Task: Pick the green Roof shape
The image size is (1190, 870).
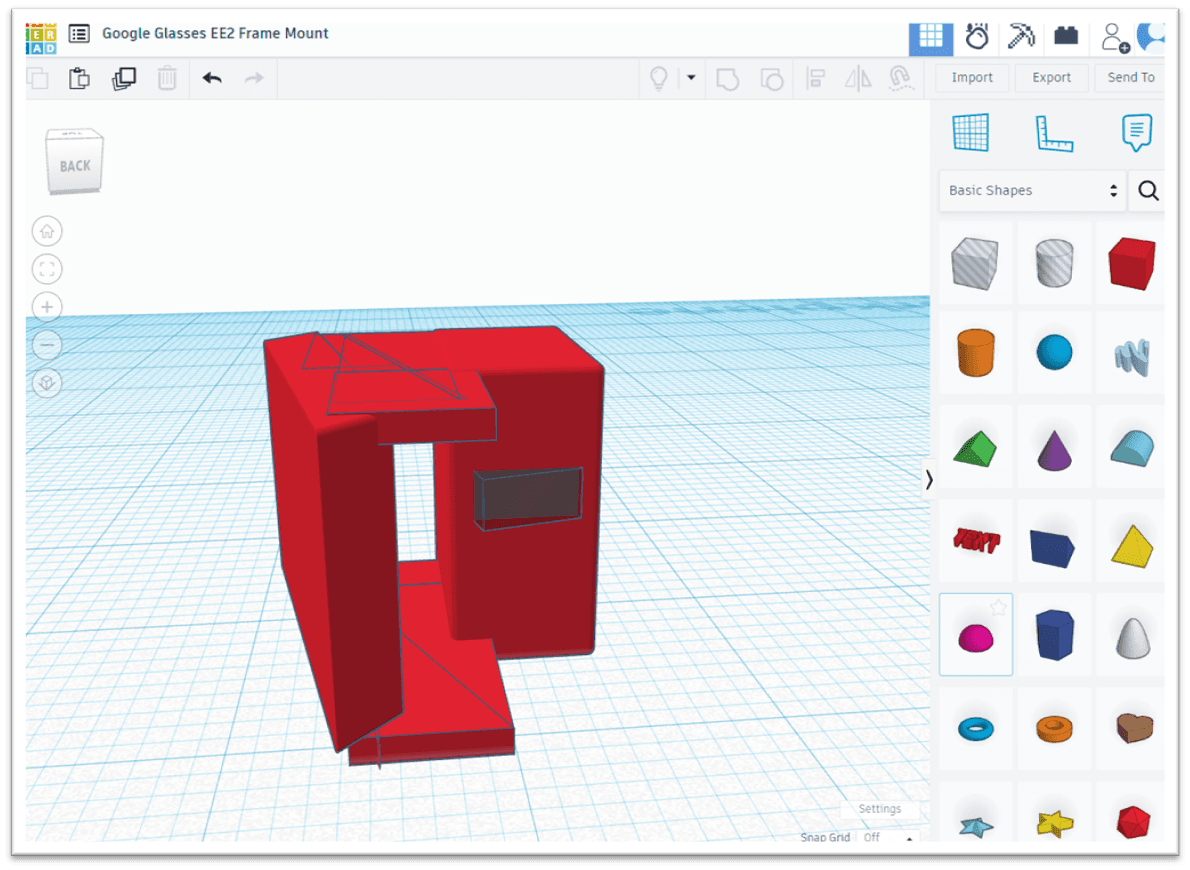Action: click(975, 449)
